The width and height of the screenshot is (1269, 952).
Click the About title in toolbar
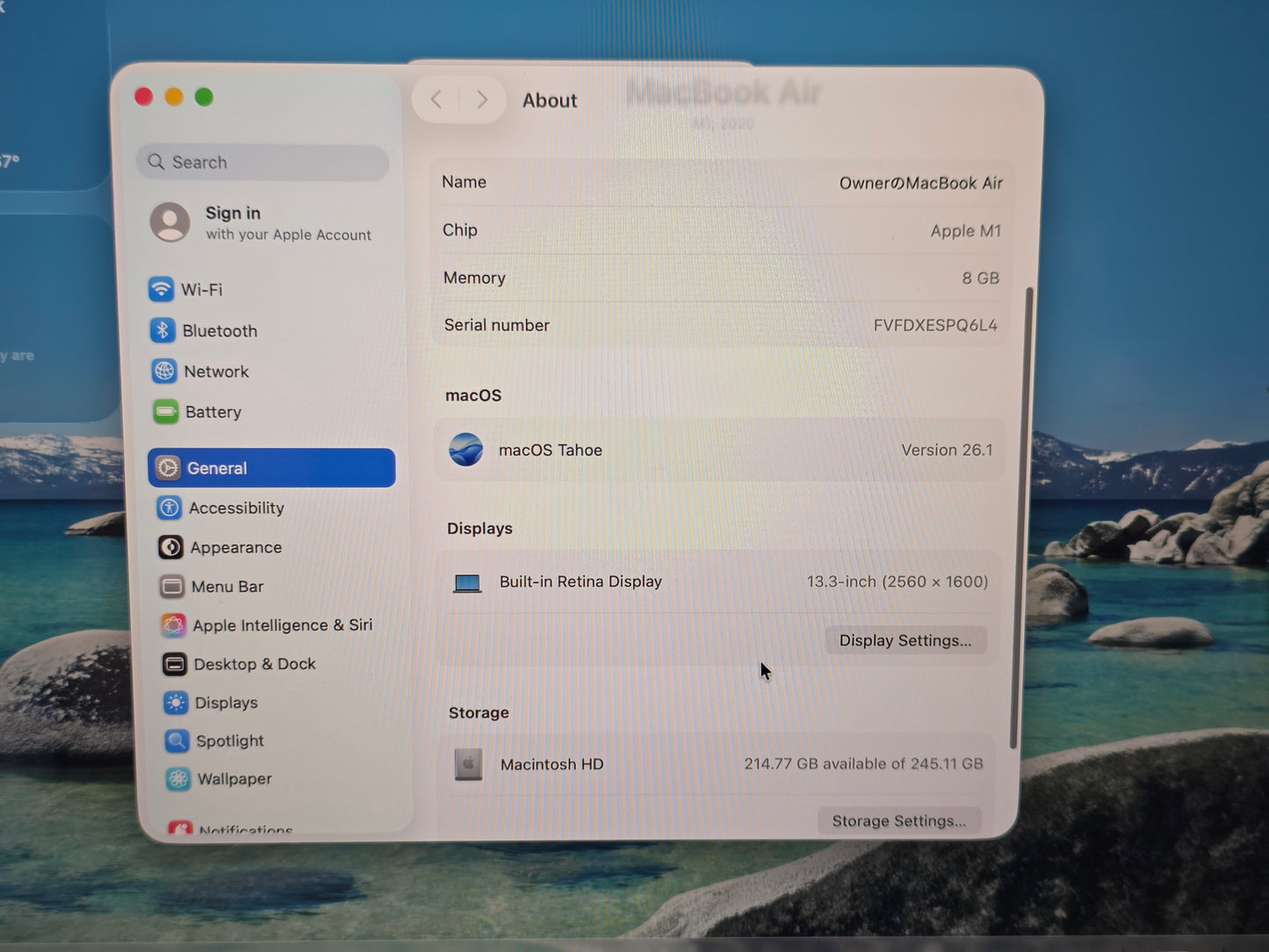(550, 100)
